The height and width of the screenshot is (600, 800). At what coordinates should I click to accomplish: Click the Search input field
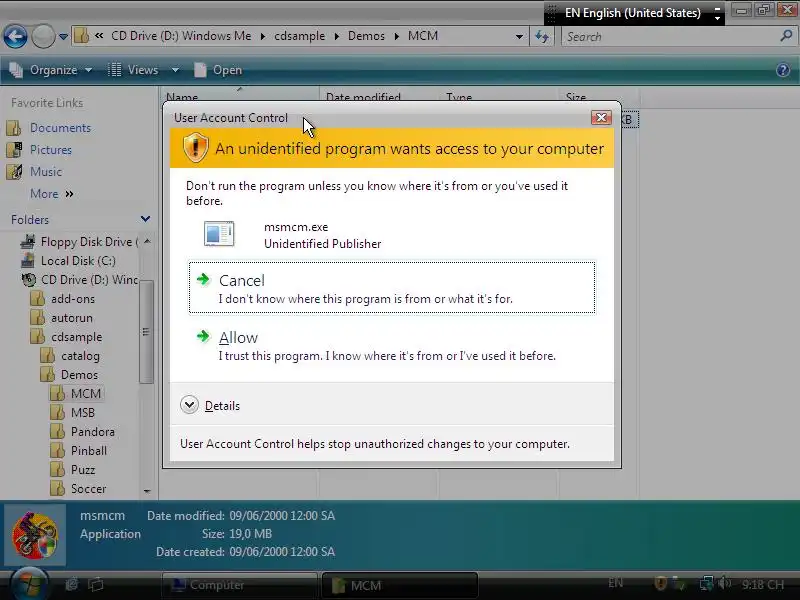click(668, 37)
